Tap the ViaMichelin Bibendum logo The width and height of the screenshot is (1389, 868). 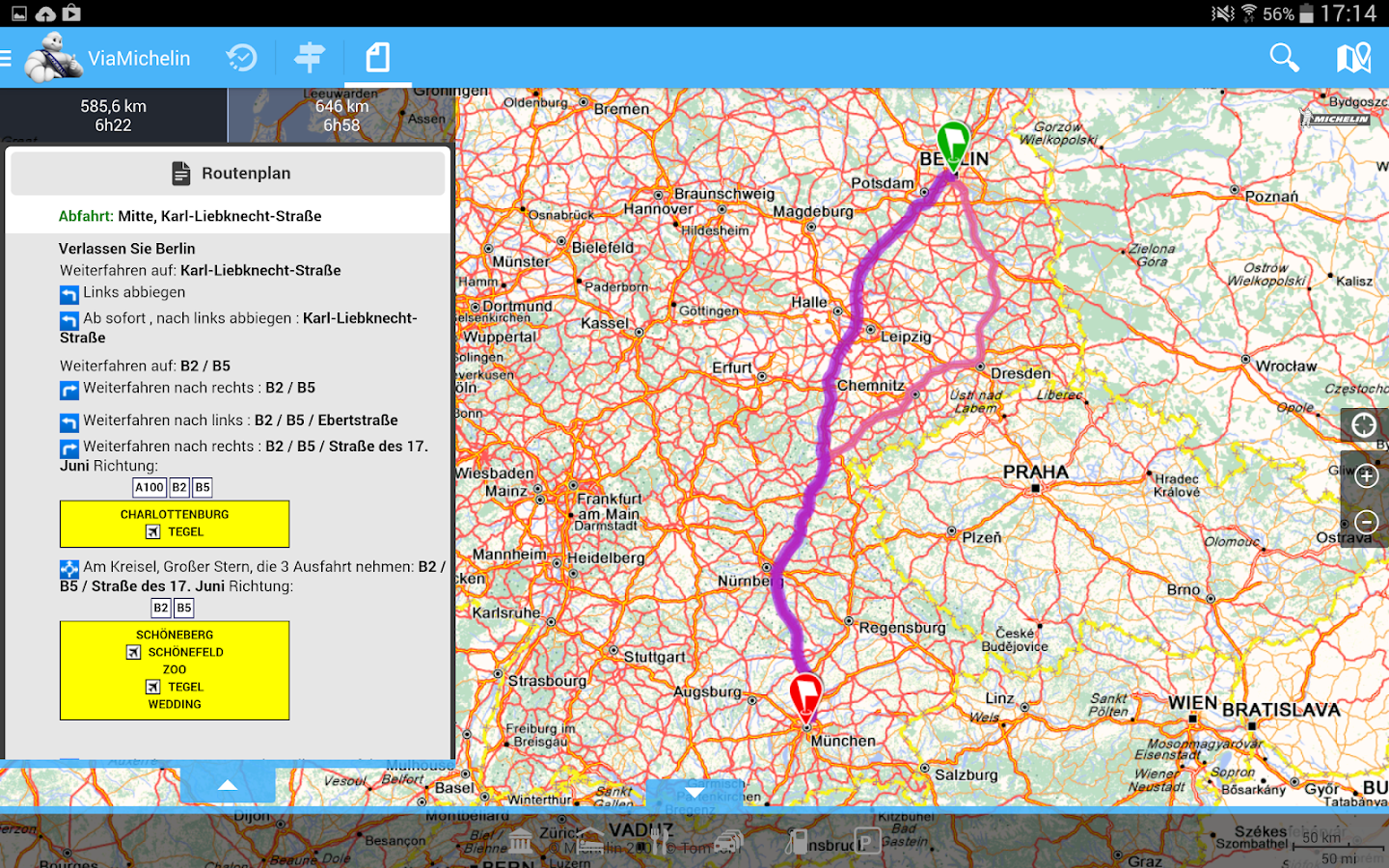pos(53,58)
